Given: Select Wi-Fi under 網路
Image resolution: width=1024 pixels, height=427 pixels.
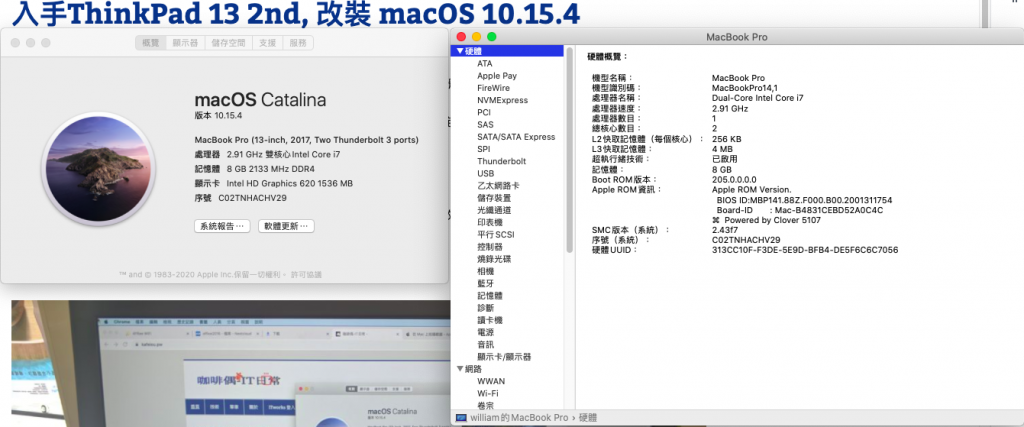Looking at the screenshot, I should 487,393.
